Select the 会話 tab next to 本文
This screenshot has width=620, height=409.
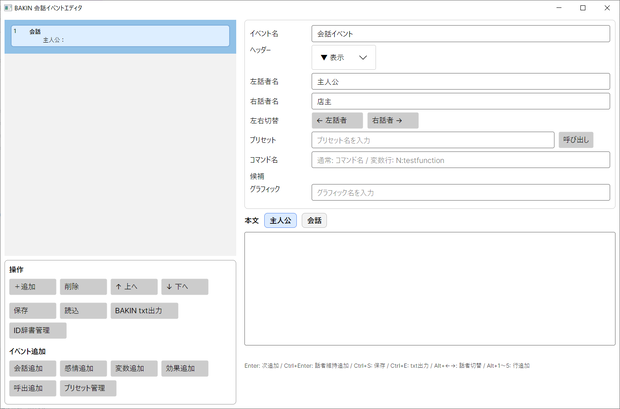tap(314, 220)
